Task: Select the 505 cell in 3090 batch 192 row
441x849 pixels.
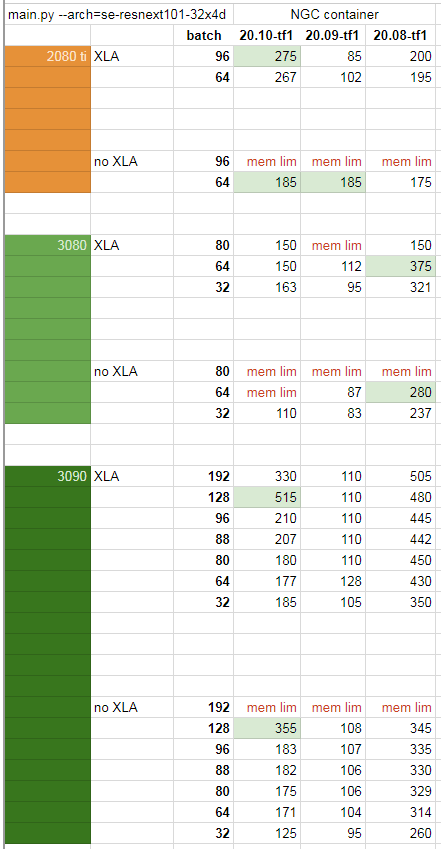Action: coord(400,476)
